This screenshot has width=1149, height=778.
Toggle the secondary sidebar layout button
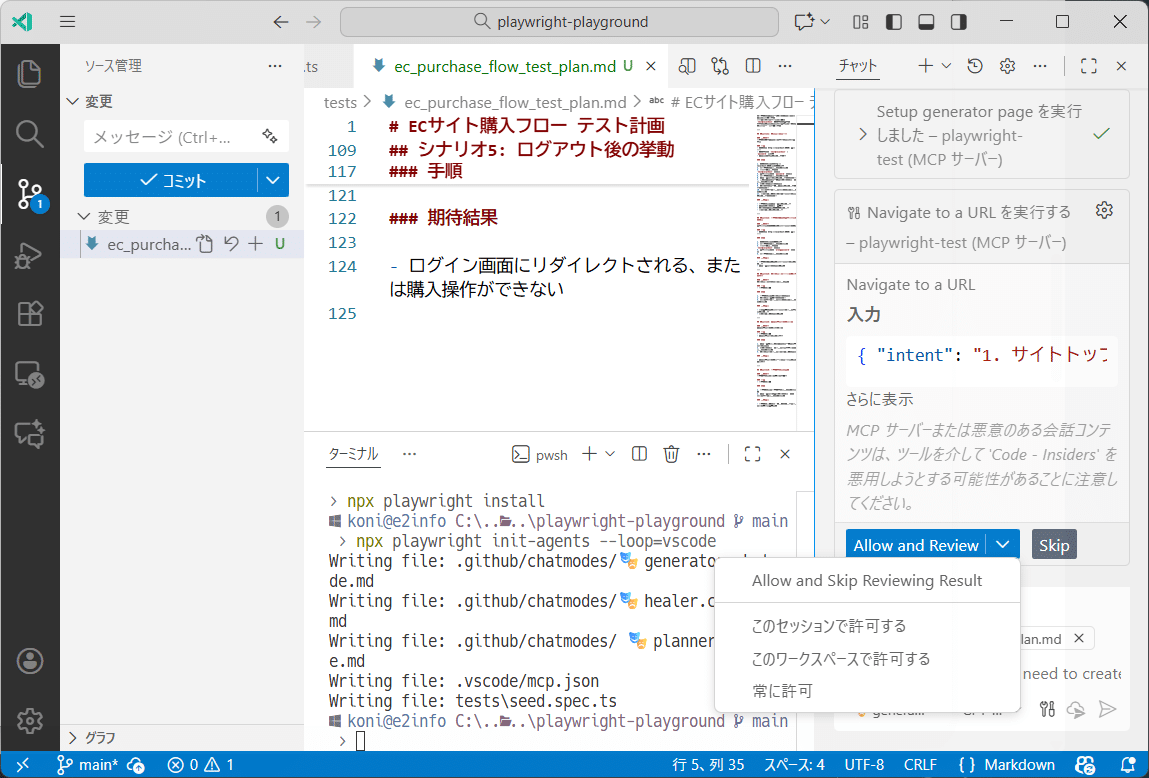click(x=958, y=22)
